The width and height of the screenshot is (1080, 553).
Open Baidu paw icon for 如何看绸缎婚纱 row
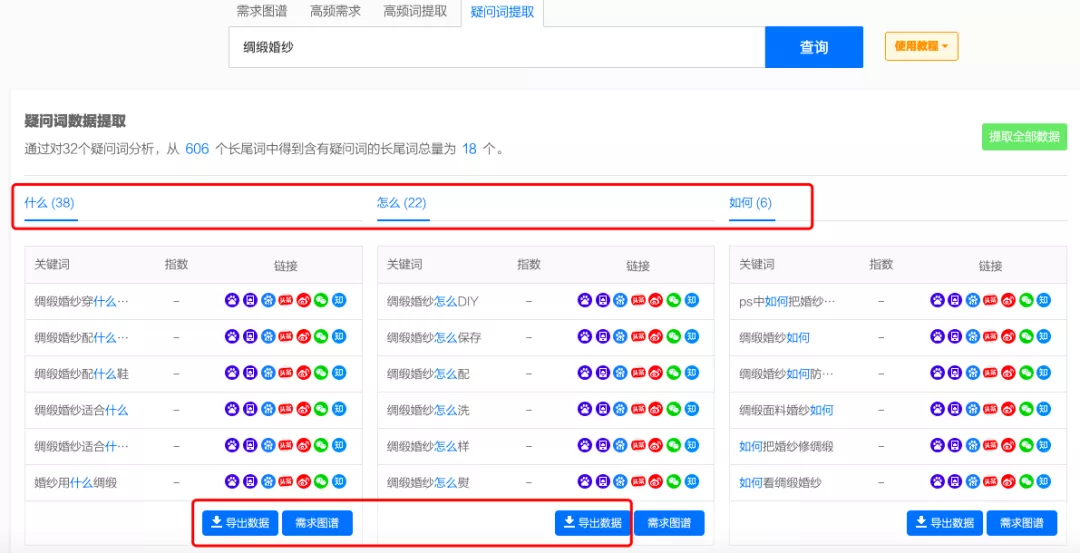937,482
